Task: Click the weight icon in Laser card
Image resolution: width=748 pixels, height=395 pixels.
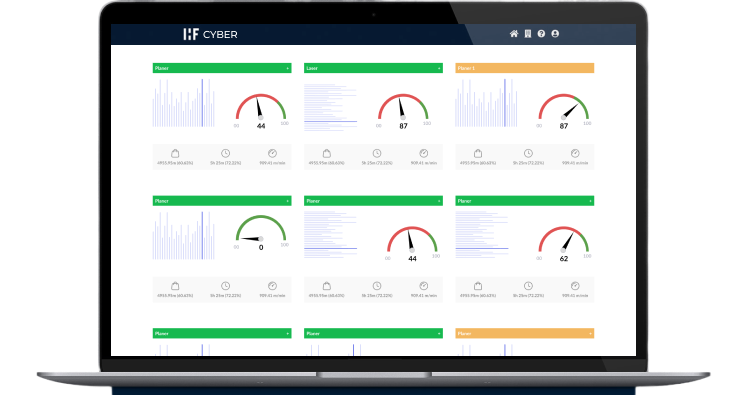Action: pos(327,153)
